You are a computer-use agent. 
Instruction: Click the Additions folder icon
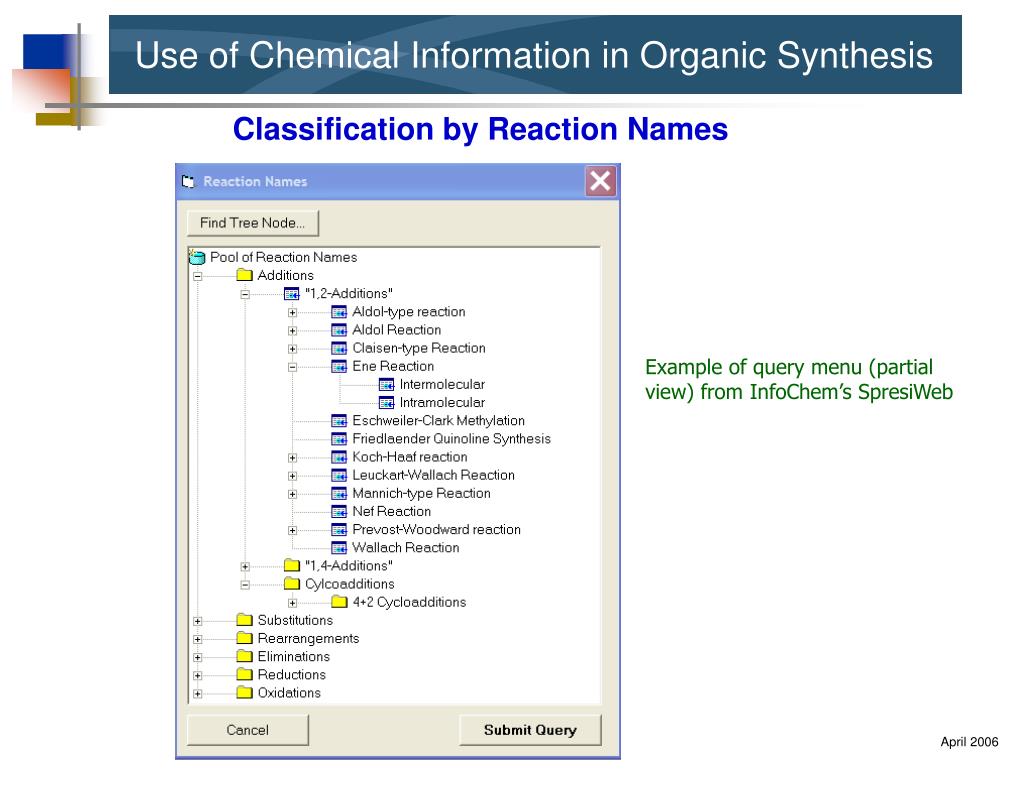tap(244, 275)
